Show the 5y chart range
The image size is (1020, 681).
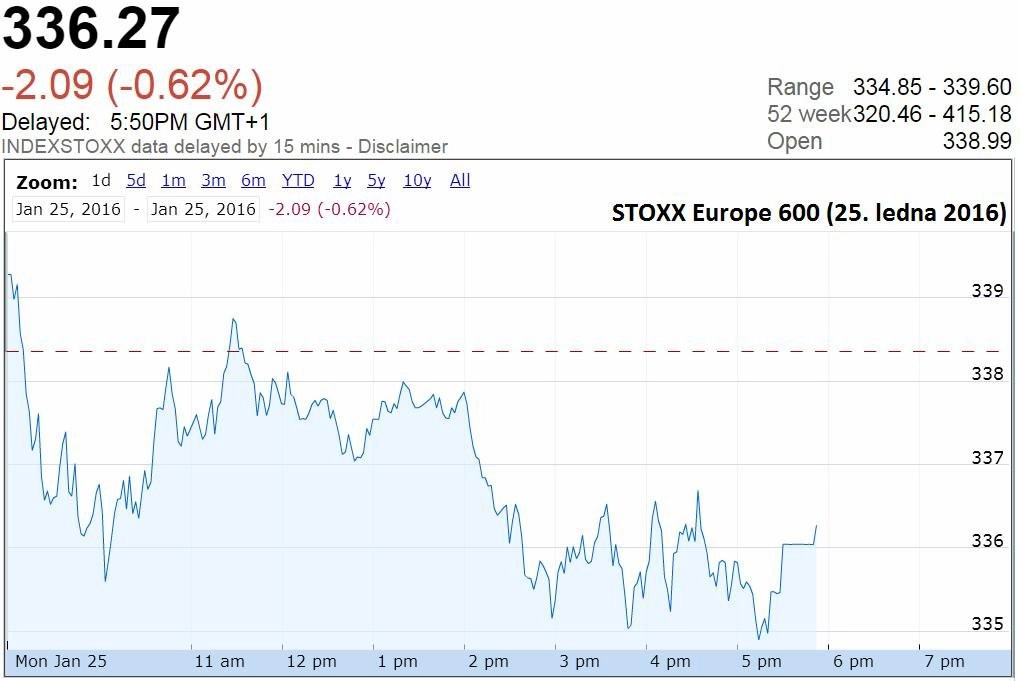[376, 180]
